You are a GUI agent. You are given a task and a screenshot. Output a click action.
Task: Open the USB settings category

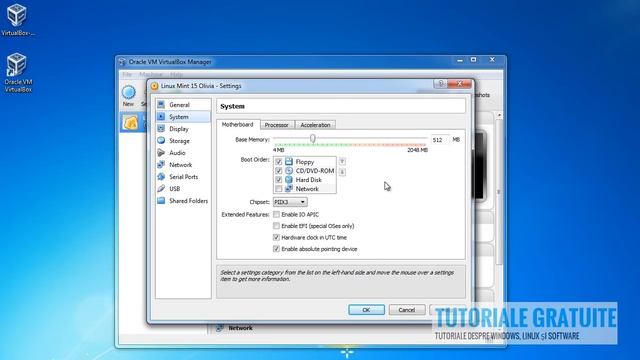click(183, 189)
